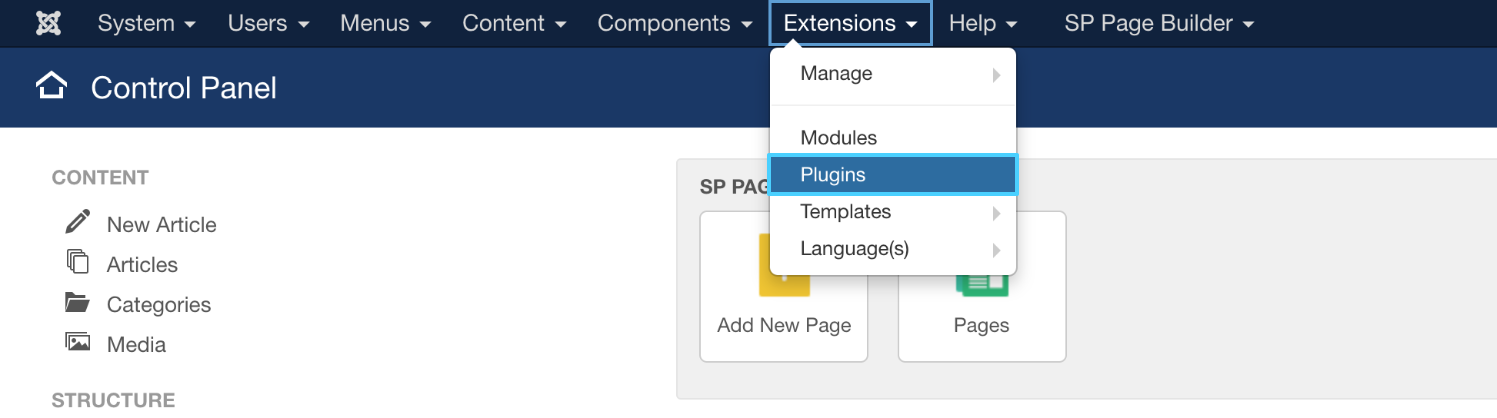1497x418 pixels.
Task: Choose Modules in the Extensions menu
Action: (x=838, y=138)
